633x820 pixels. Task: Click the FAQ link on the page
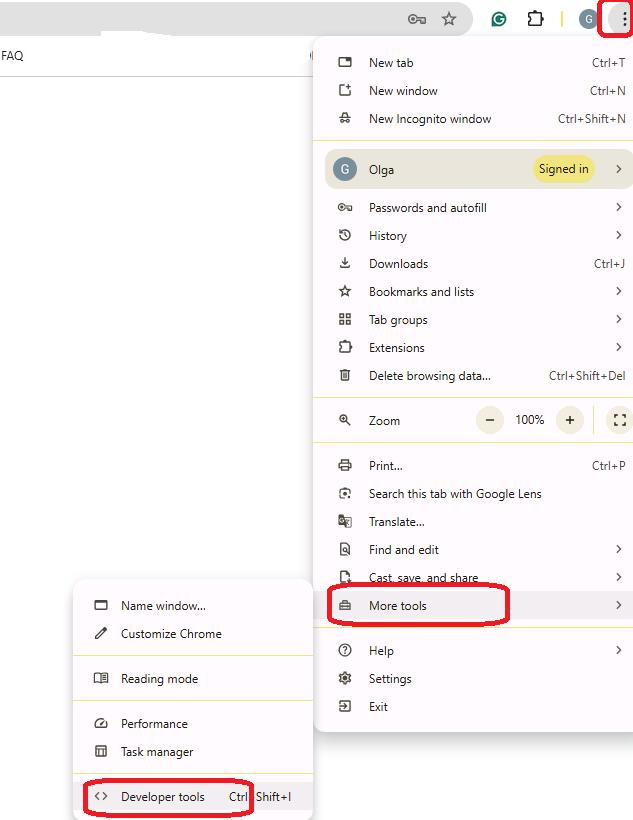point(12,56)
